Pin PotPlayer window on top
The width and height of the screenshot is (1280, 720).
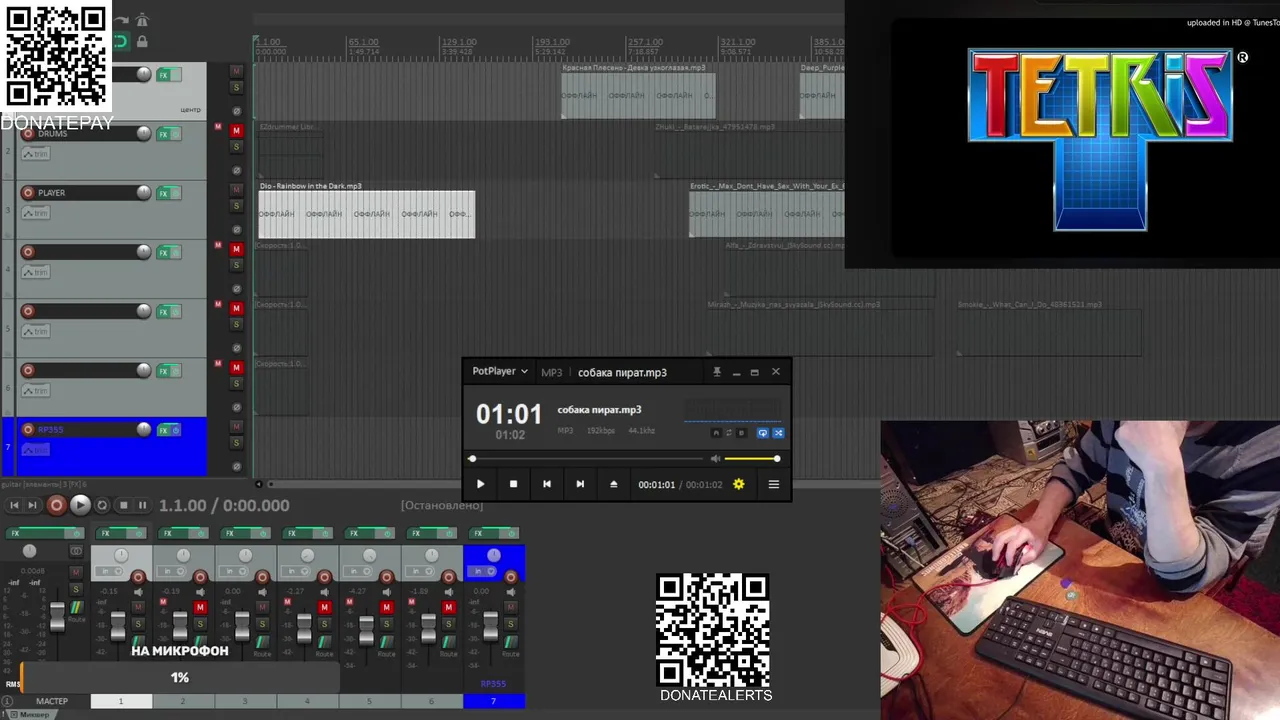716,372
